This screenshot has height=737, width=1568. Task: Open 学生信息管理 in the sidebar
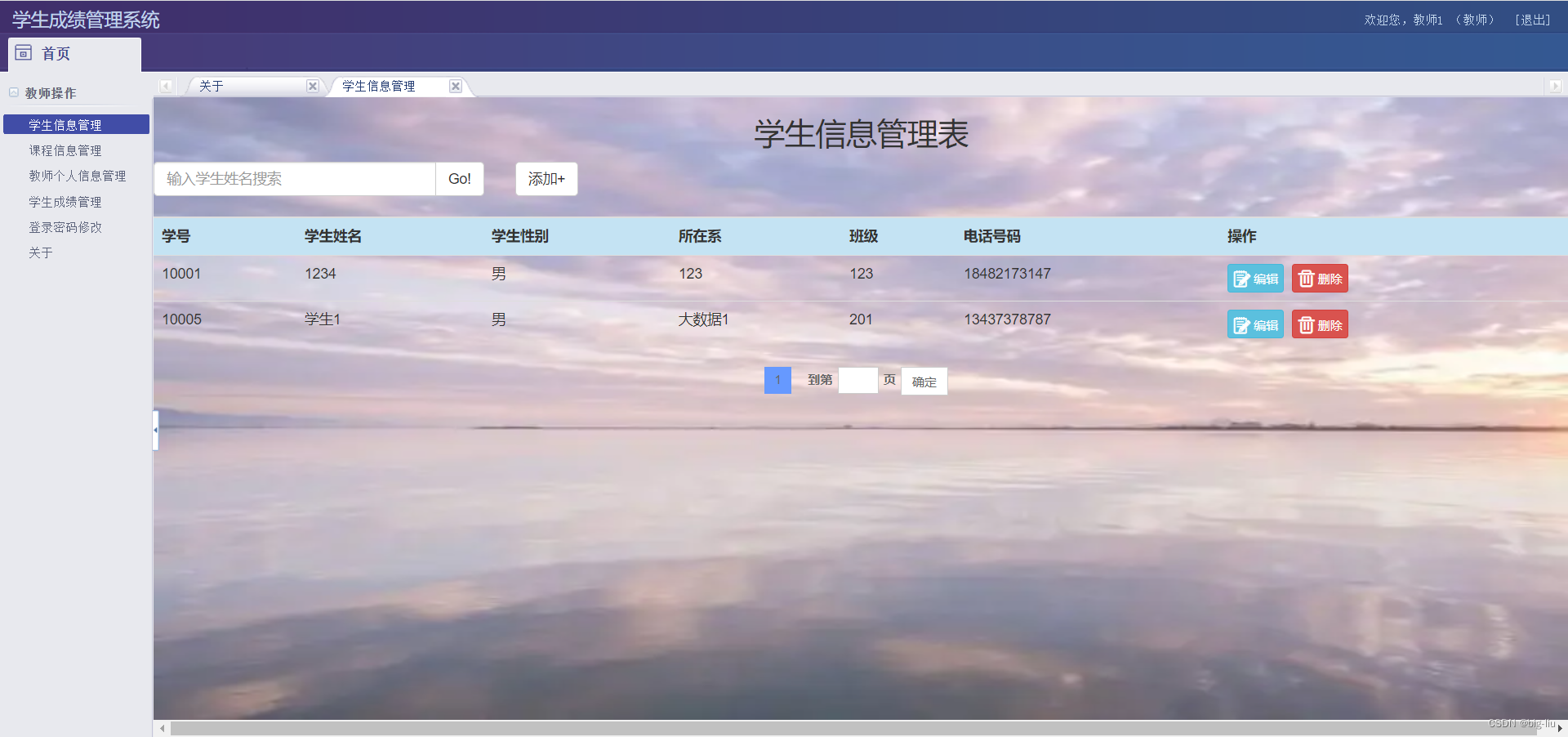click(76, 124)
